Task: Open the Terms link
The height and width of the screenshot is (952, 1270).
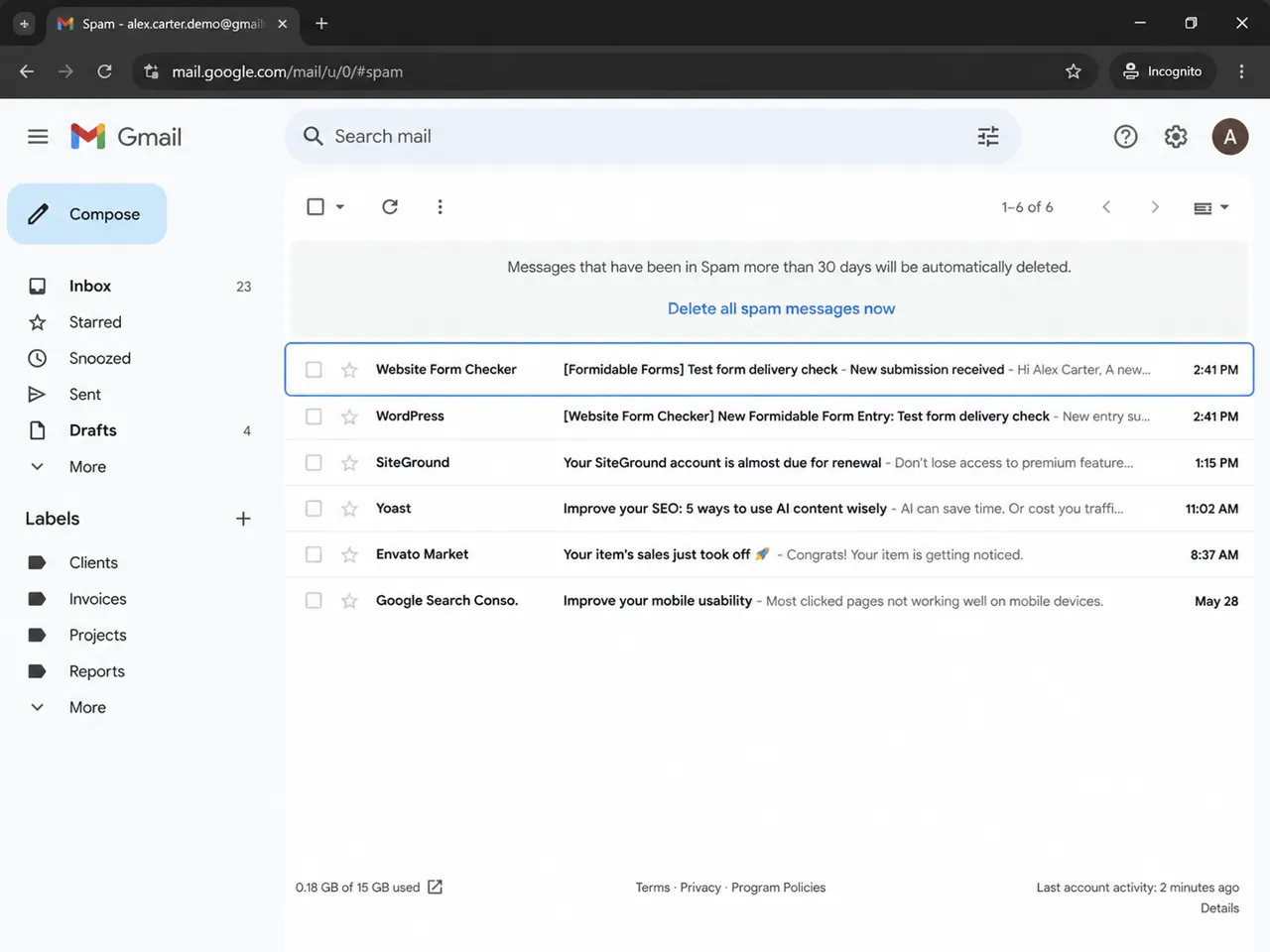Action: pyautogui.click(x=652, y=888)
